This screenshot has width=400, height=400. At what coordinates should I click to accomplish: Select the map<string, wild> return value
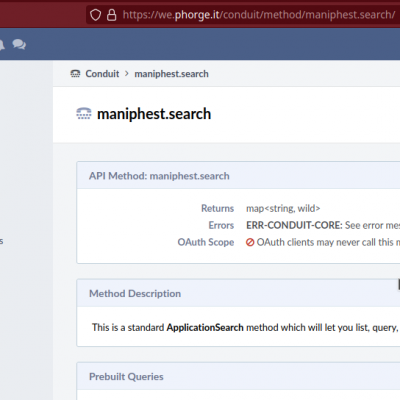(283, 208)
